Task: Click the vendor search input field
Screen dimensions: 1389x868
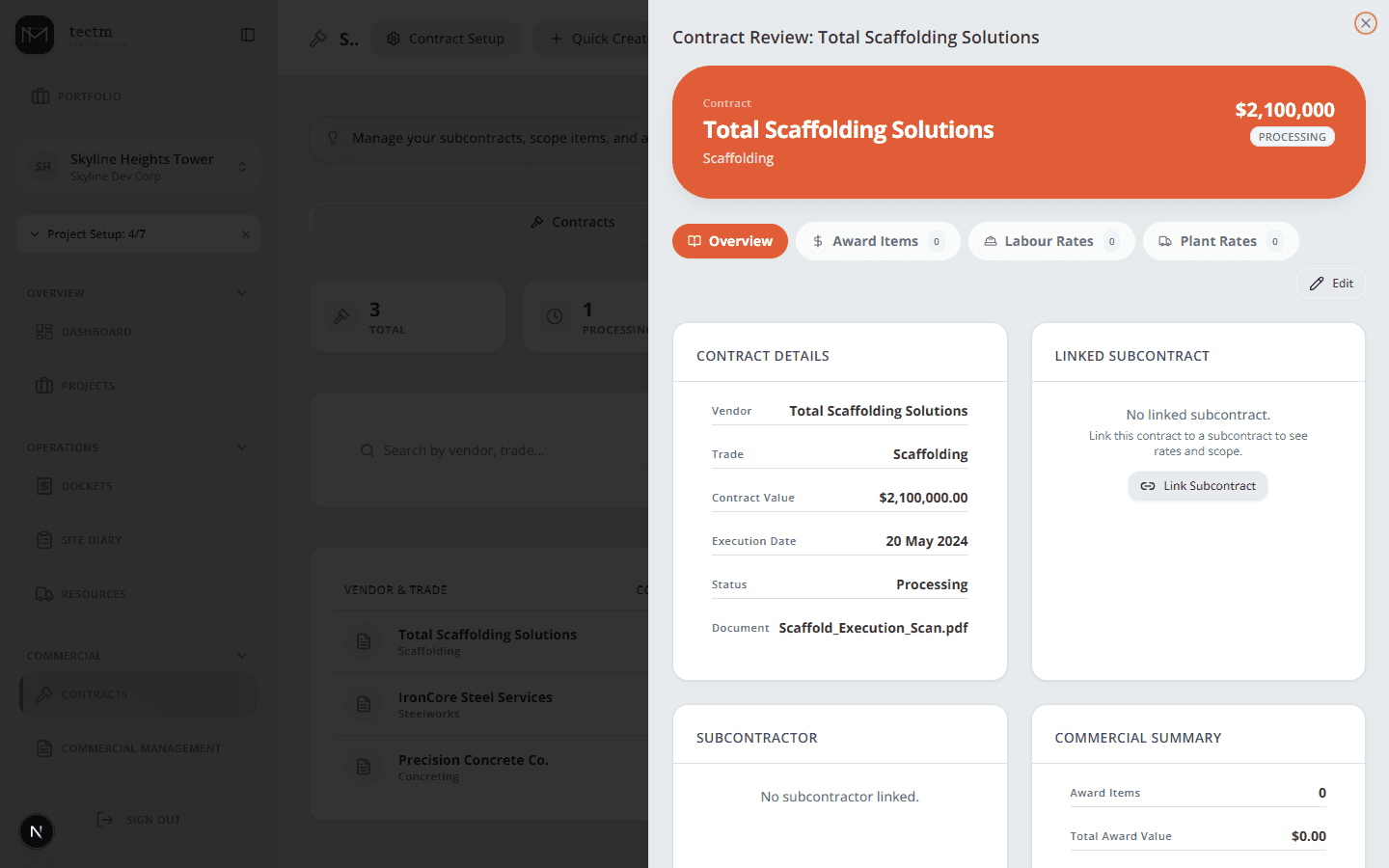Action: click(x=502, y=450)
